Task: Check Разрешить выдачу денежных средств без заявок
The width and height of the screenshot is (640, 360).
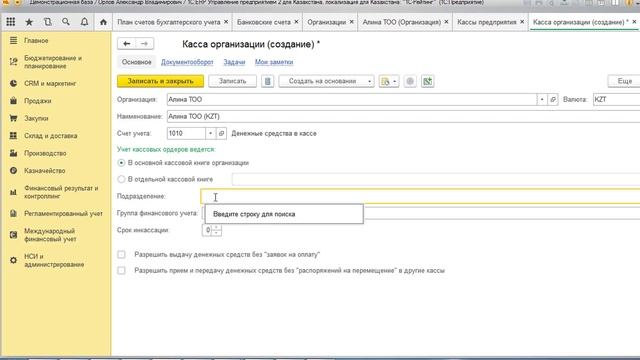Action: (x=121, y=255)
